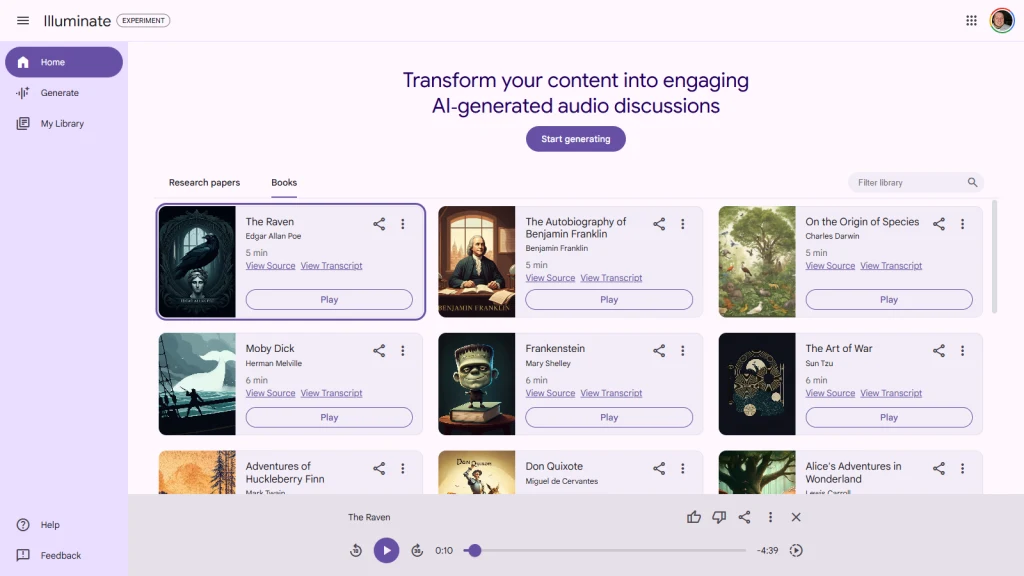Click the On the Origin of Species thumbnail
1024x576 pixels.
click(757, 262)
